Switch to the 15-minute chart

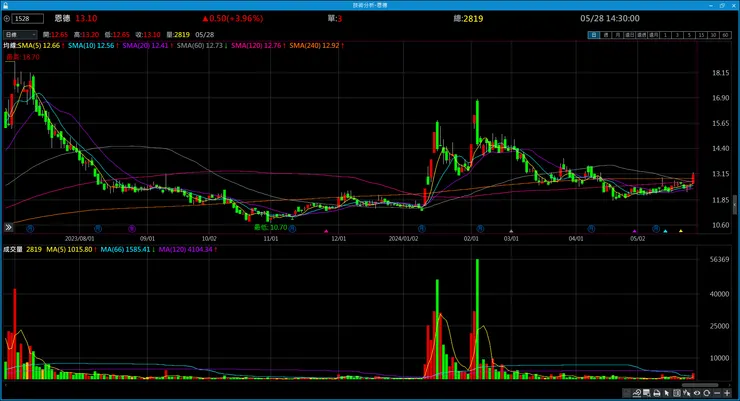point(701,35)
